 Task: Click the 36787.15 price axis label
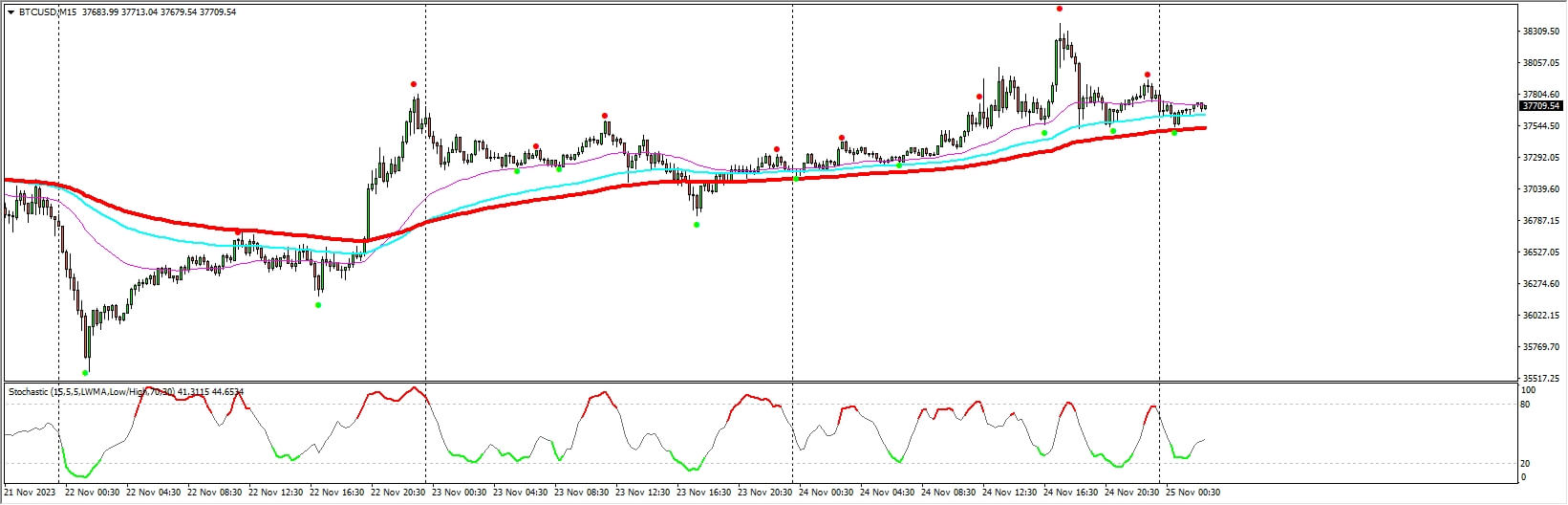[1540, 221]
